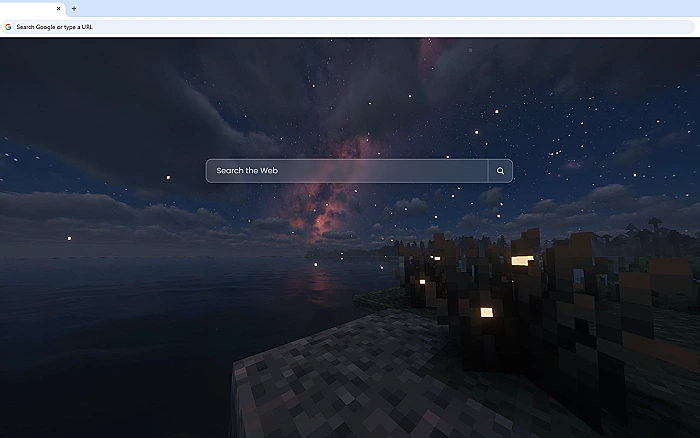Open a new tab with plus icon
Viewport: 700px width, 438px height.
(74, 8)
